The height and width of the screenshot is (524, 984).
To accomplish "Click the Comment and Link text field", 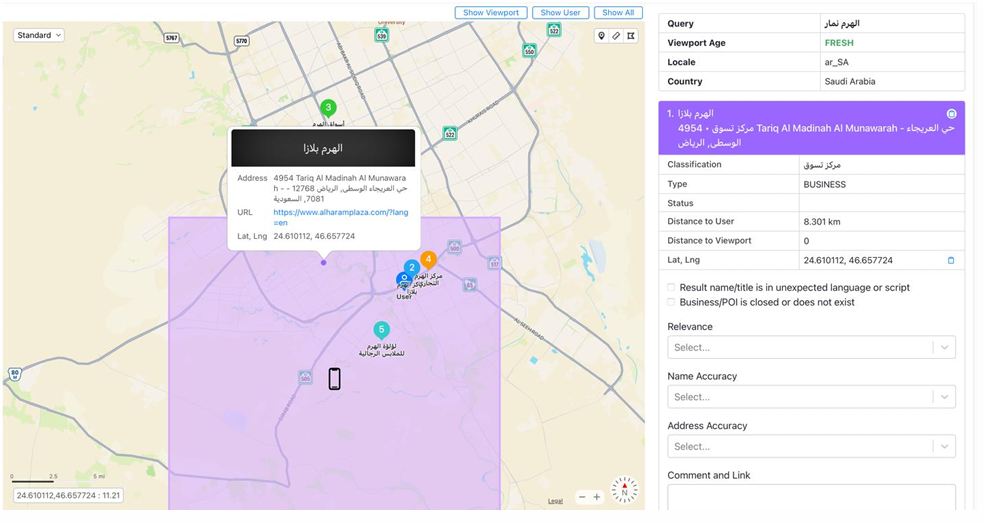I will (x=811, y=497).
